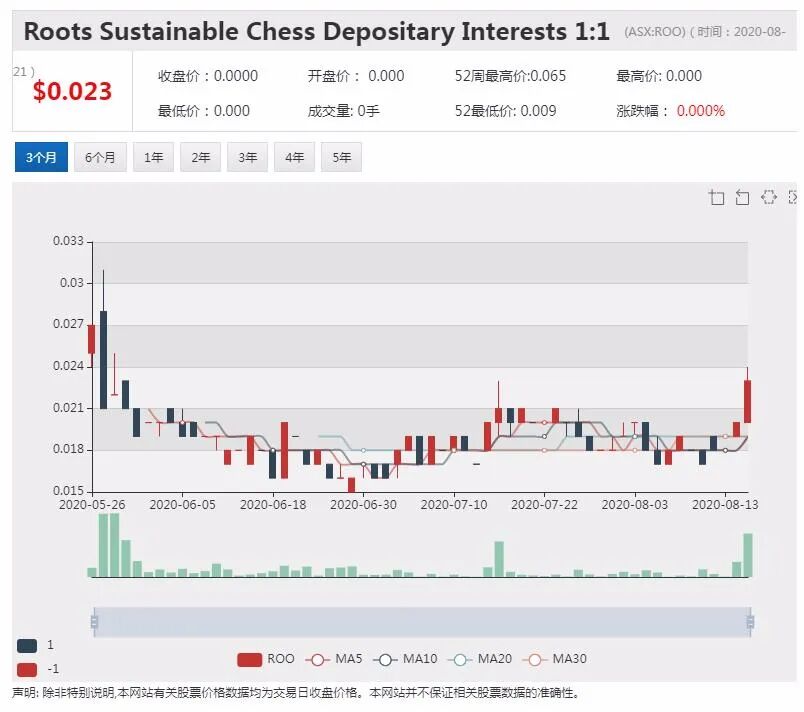The height and width of the screenshot is (712, 804).
Task: Click the 开盘价： 0.000 value
Action: coord(356,76)
